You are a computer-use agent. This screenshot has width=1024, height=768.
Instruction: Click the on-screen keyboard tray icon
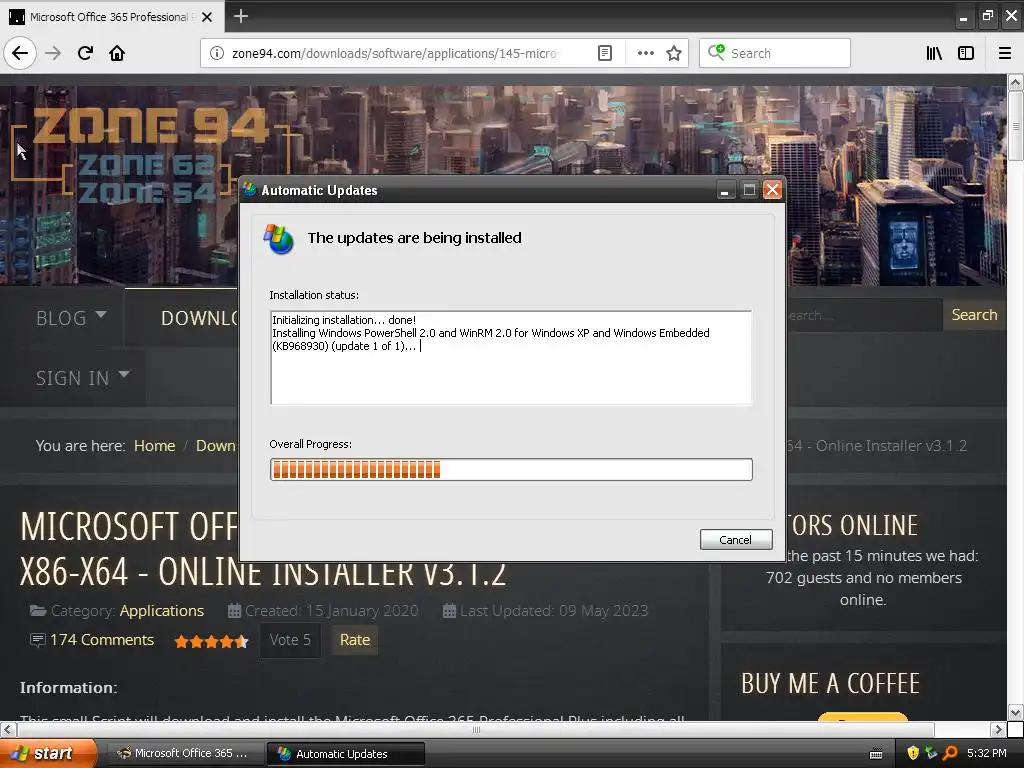tap(876, 754)
